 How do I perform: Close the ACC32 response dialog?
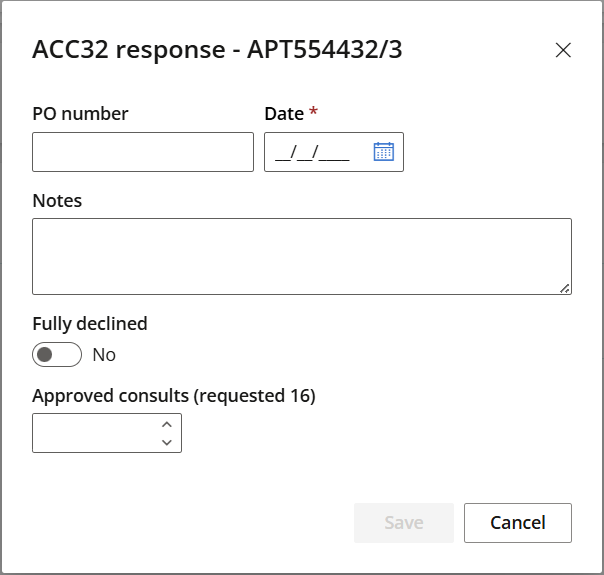pyautogui.click(x=563, y=50)
